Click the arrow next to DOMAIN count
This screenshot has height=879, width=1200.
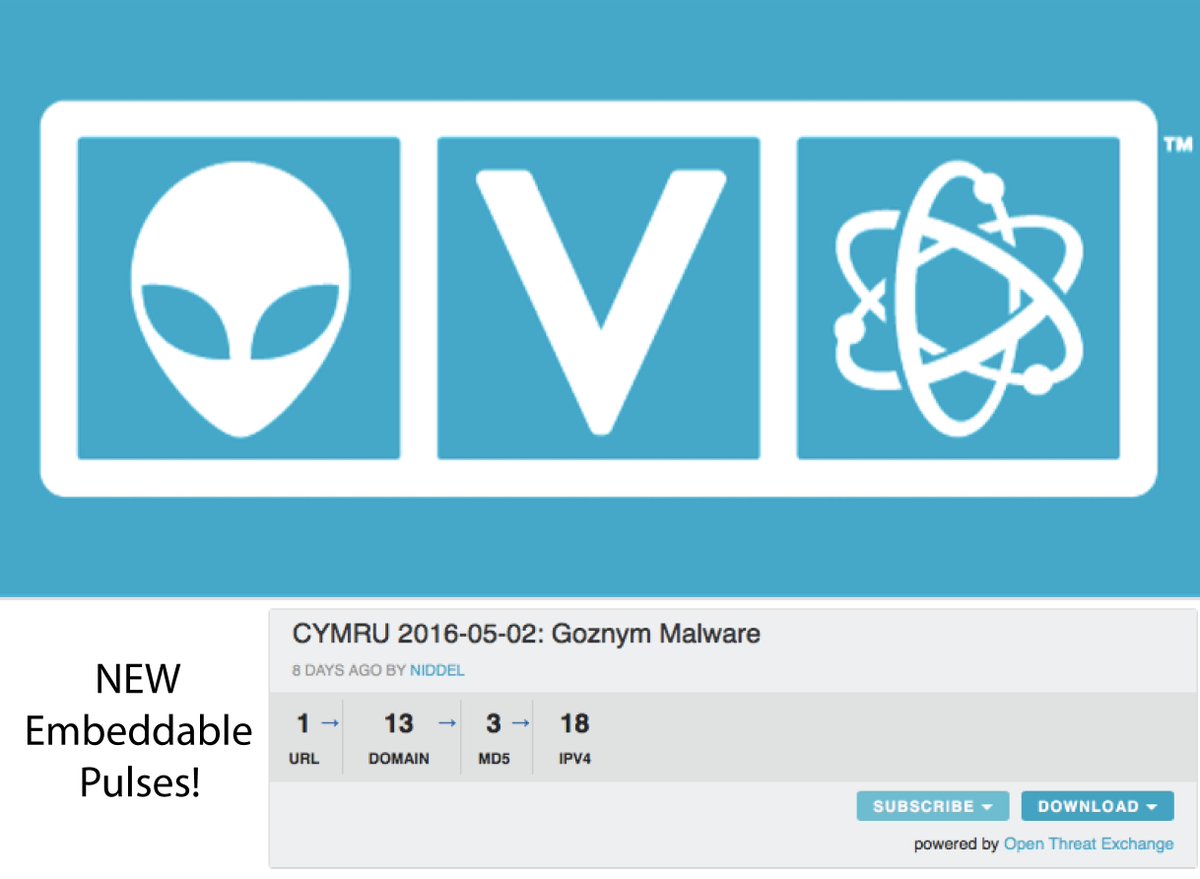tap(448, 722)
